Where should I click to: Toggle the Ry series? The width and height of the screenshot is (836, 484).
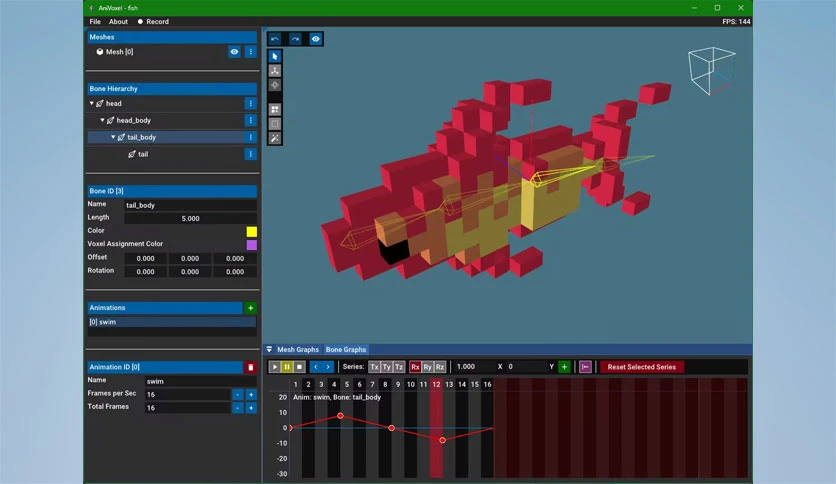[x=427, y=367]
